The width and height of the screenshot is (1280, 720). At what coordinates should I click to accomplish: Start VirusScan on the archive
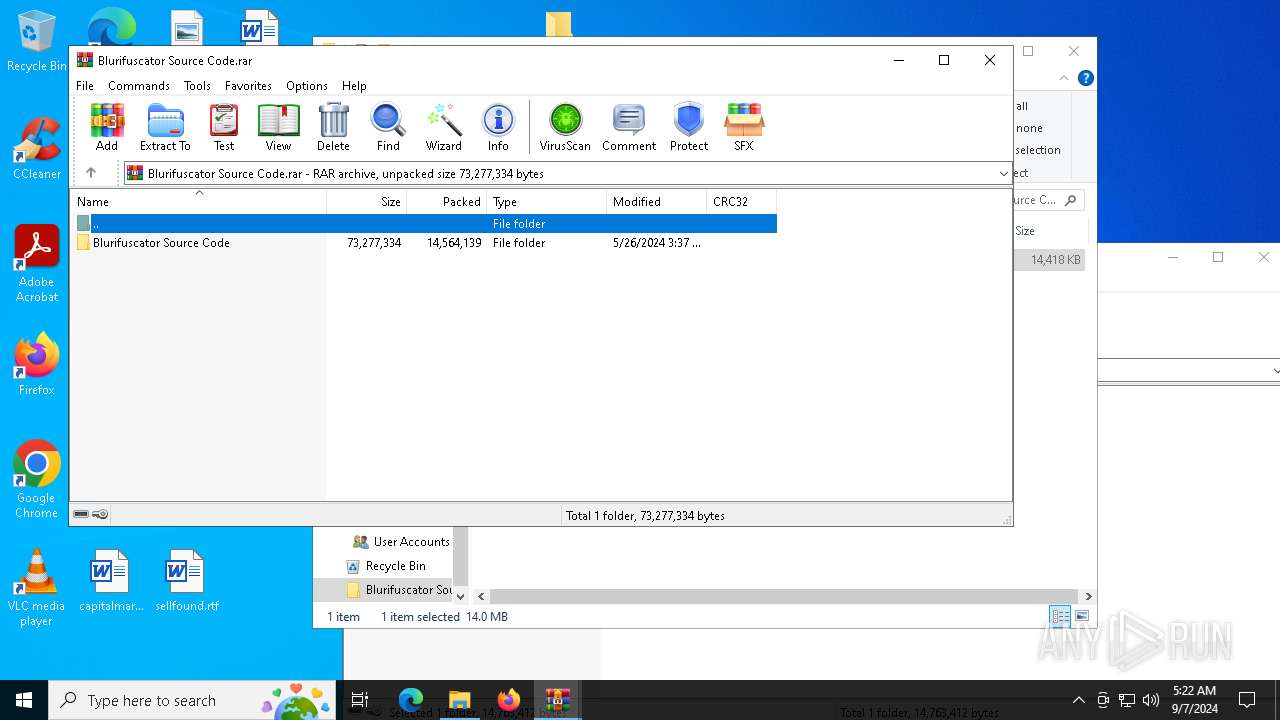pyautogui.click(x=565, y=127)
